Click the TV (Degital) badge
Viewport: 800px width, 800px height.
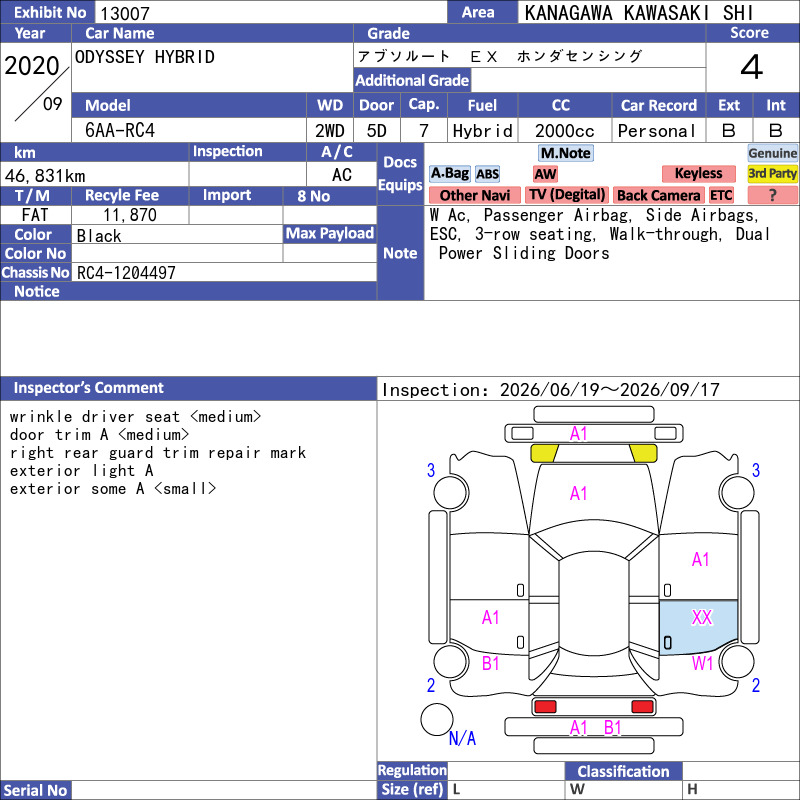point(567,195)
